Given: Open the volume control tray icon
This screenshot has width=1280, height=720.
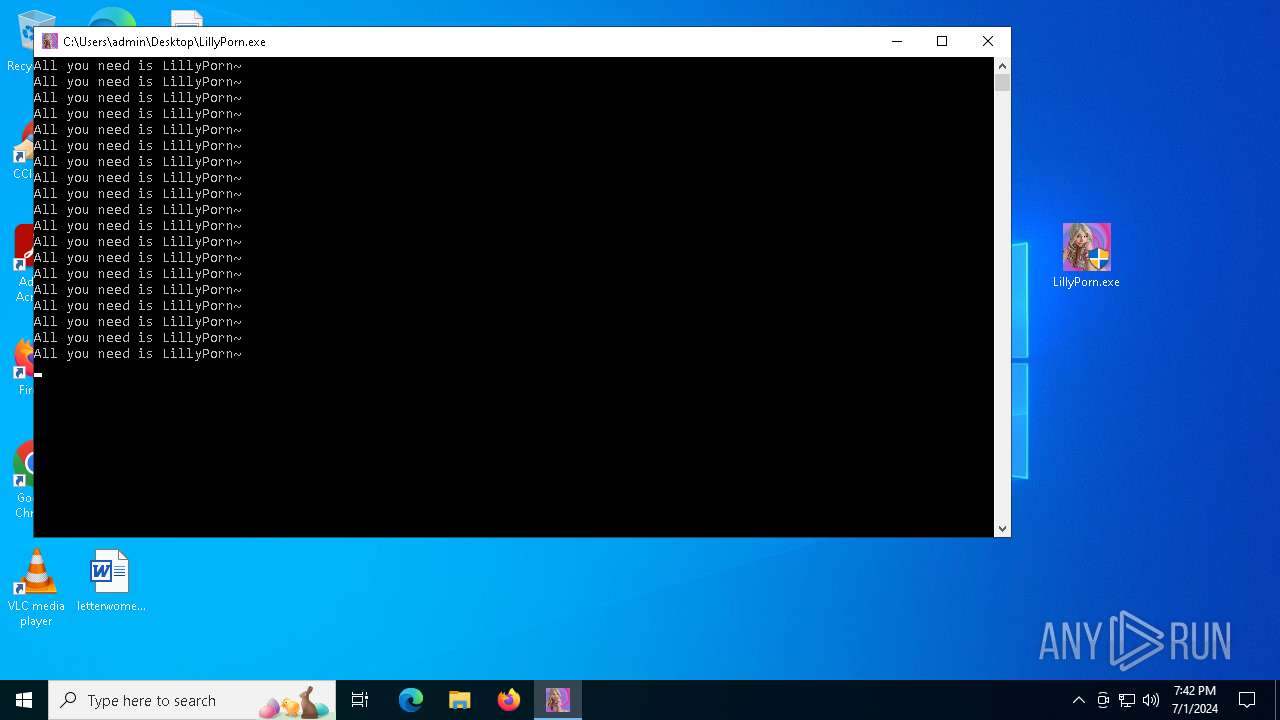Looking at the screenshot, I should pos(1151,700).
